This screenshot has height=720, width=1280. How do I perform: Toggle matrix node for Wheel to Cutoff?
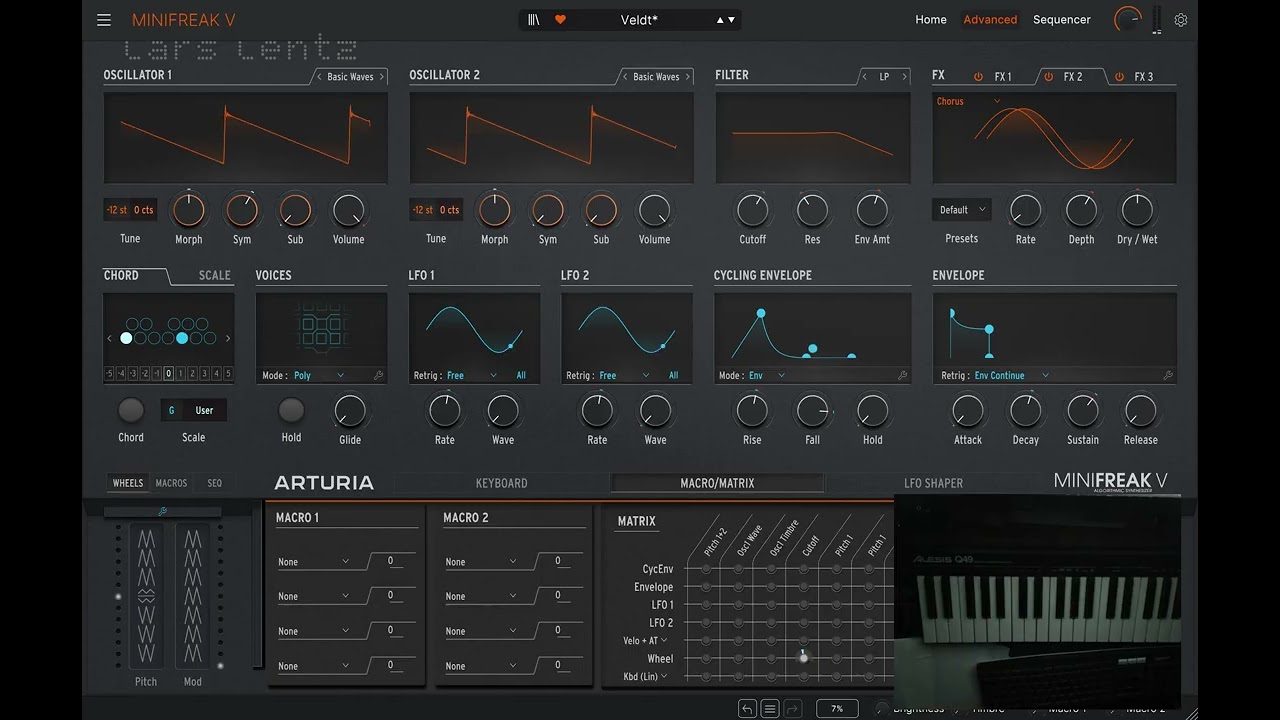tap(803, 658)
